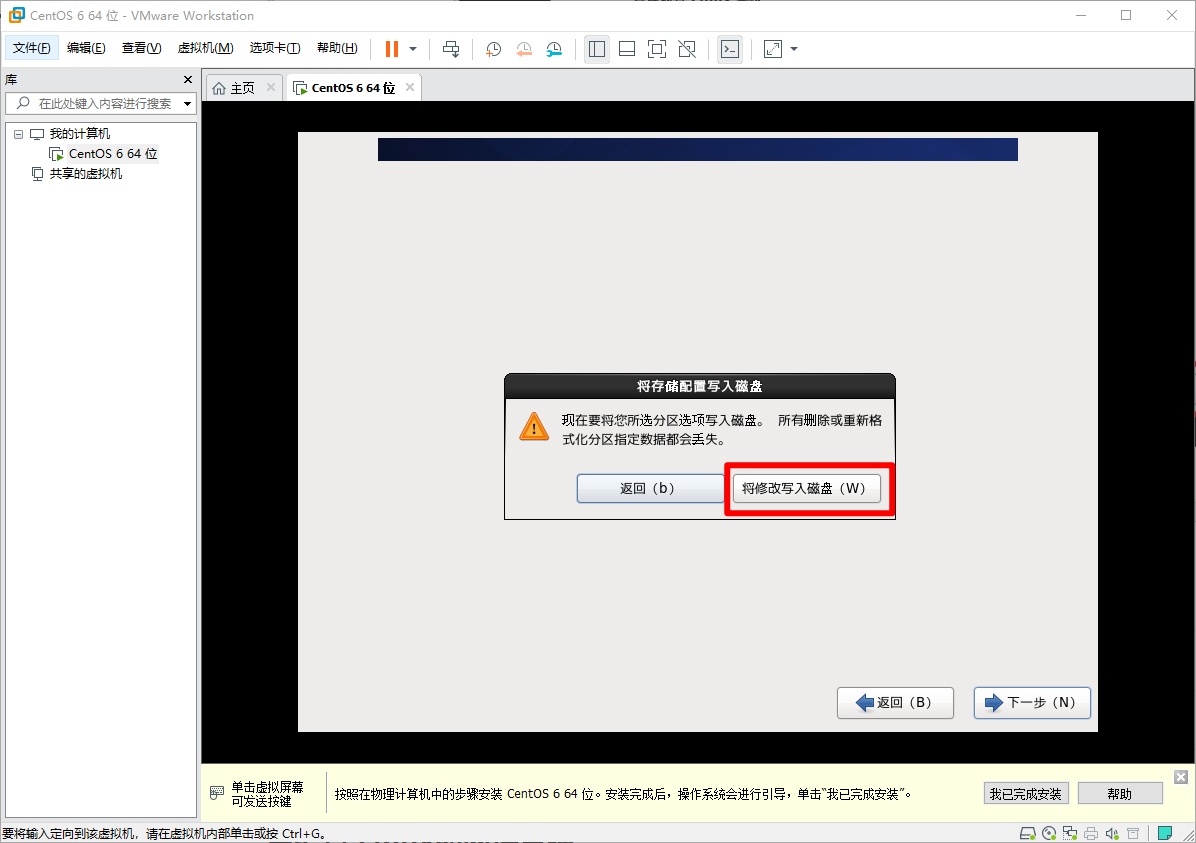Send Ctrl+Alt+Del to the virtual machine
Viewport: 1196px width, 843px height.
451,49
